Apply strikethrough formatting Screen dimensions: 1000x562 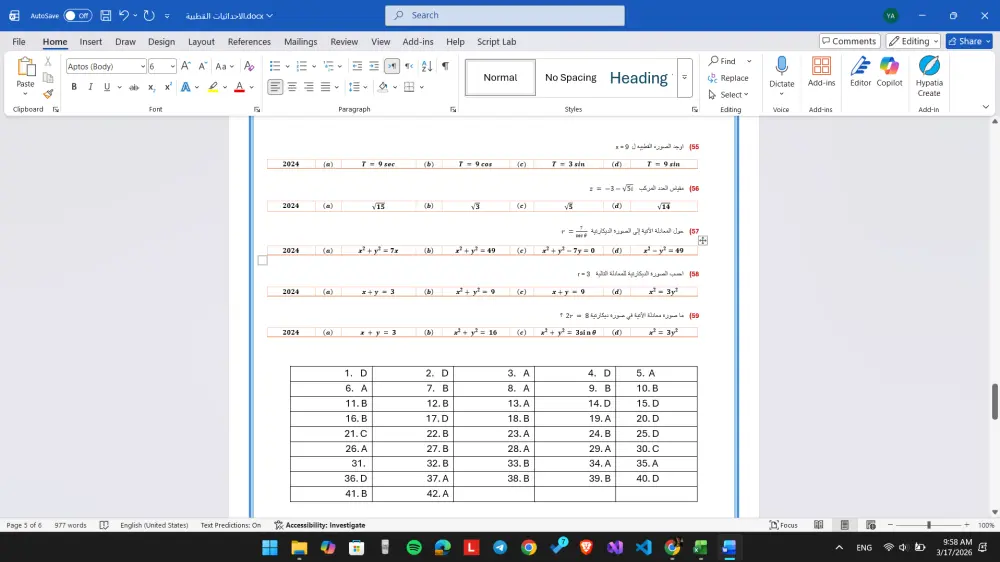coord(134,87)
